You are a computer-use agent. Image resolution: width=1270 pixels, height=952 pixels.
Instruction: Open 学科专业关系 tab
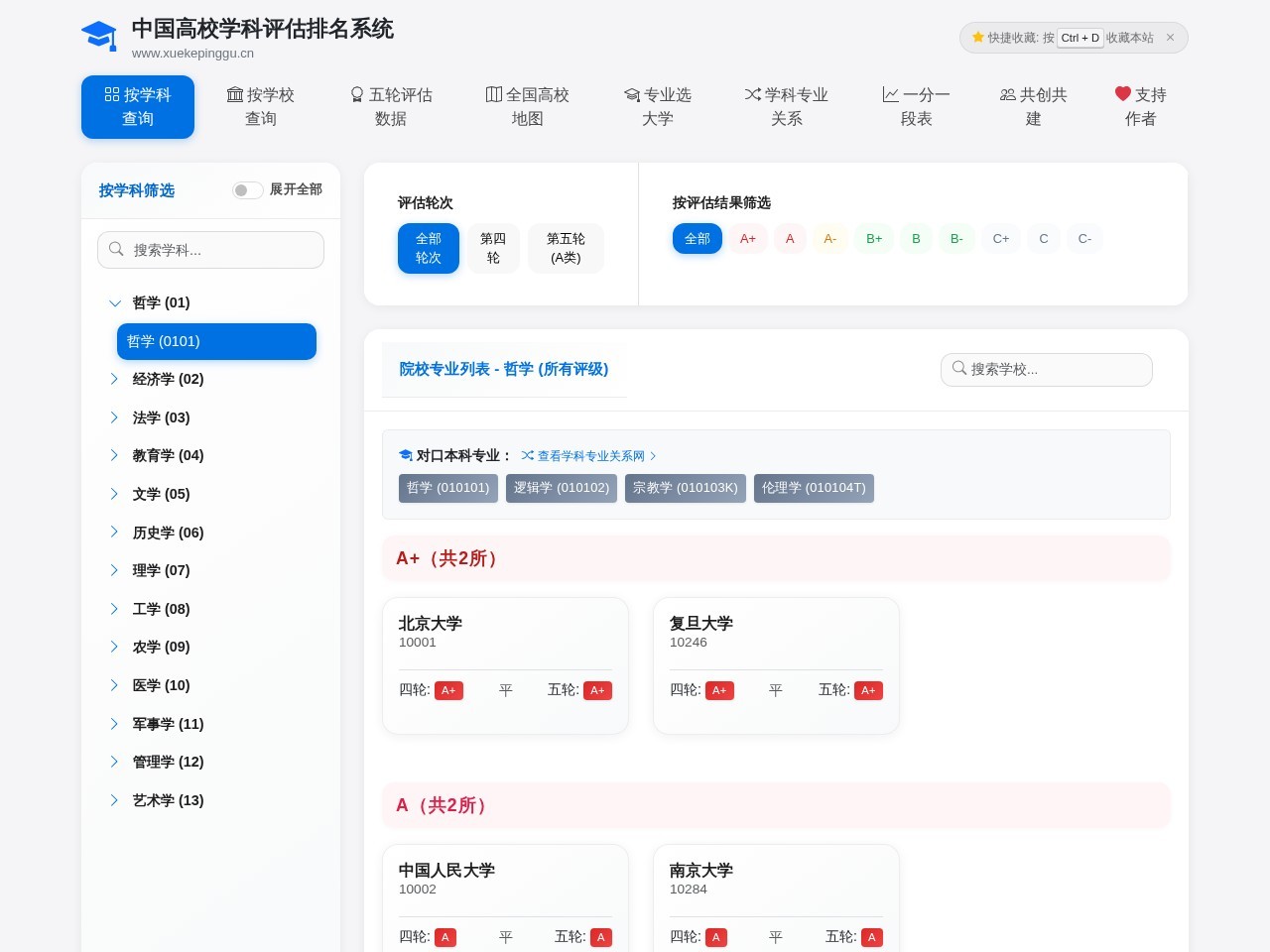click(x=787, y=107)
